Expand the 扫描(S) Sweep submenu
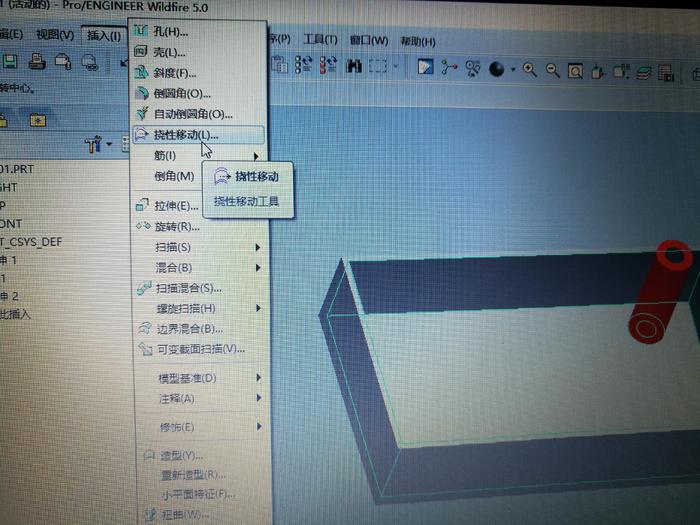700x525 pixels. point(201,247)
